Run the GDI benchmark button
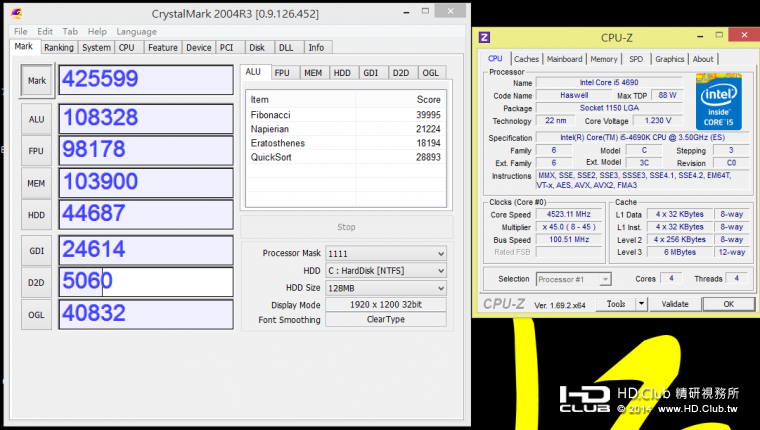The height and width of the screenshot is (430, 760). point(36,251)
